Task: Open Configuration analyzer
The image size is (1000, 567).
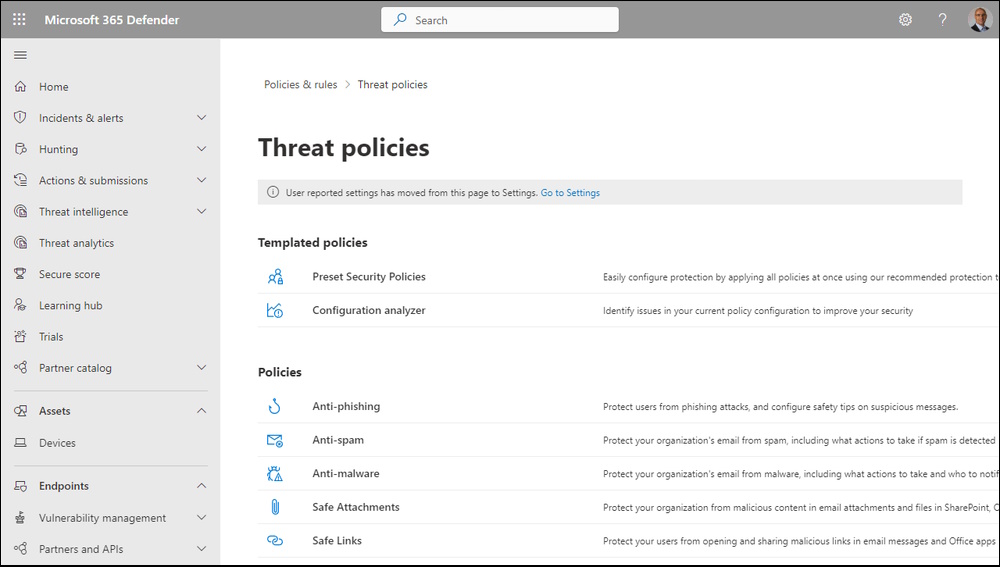Action: click(x=369, y=310)
